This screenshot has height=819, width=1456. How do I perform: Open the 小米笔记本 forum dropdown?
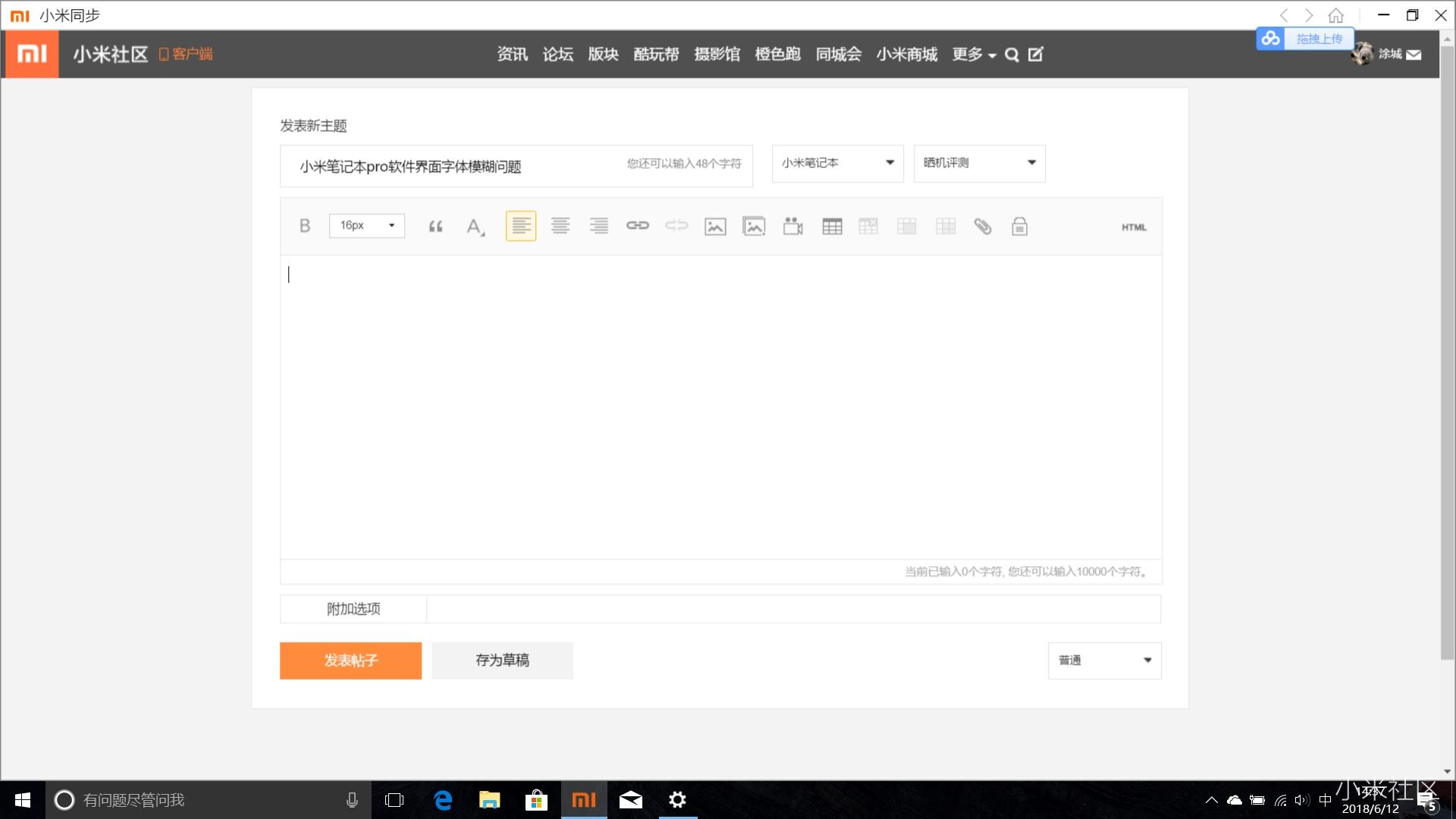836,163
